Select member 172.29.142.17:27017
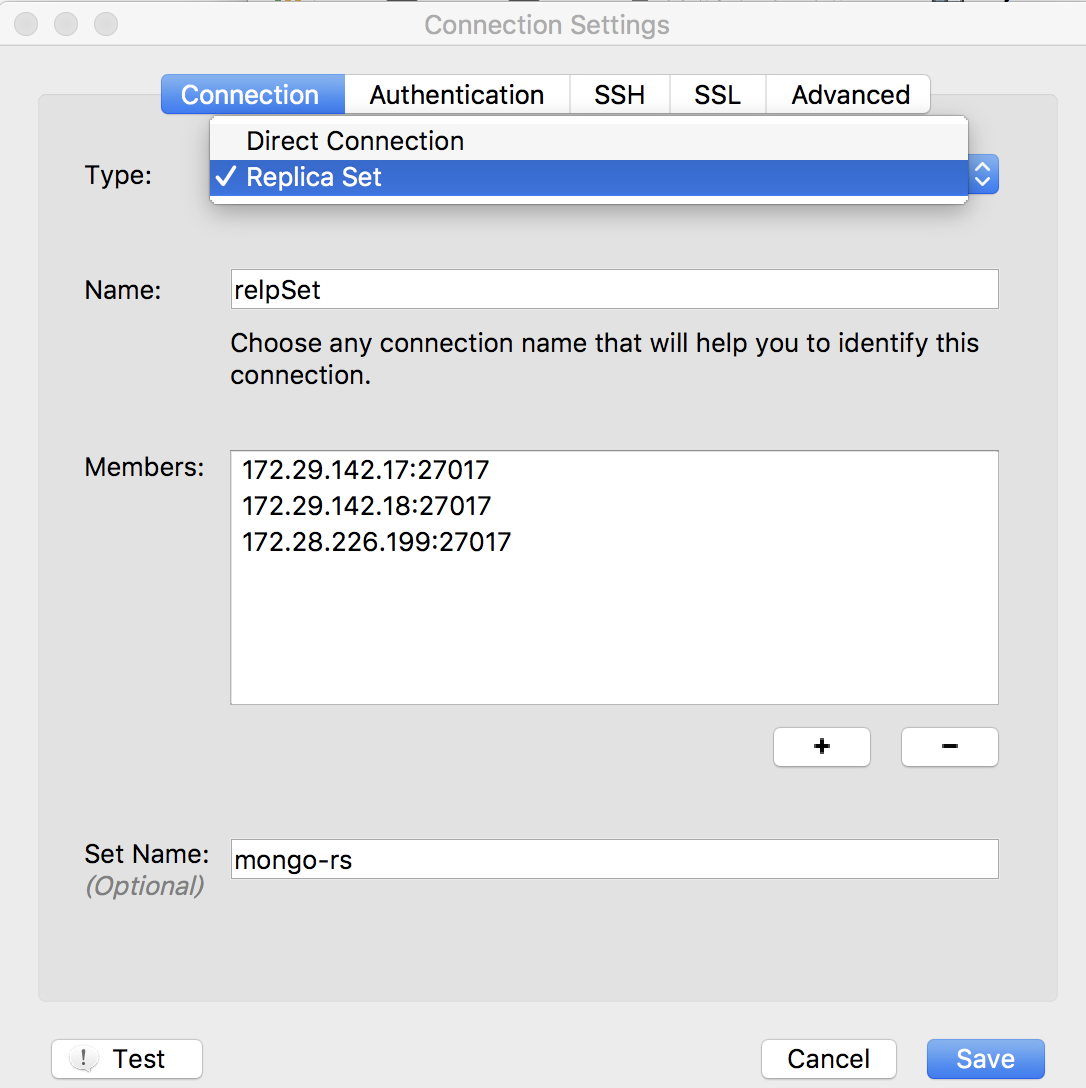 366,469
